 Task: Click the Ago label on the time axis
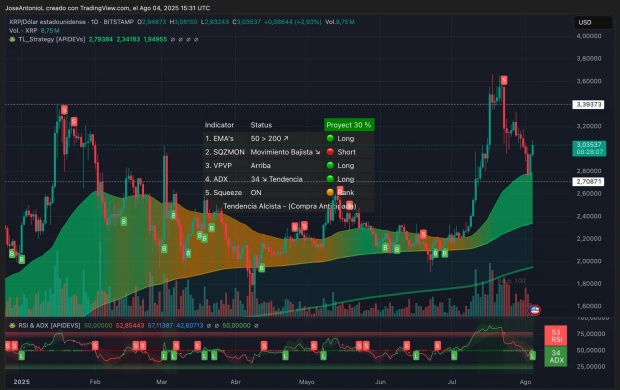pos(525,382)
